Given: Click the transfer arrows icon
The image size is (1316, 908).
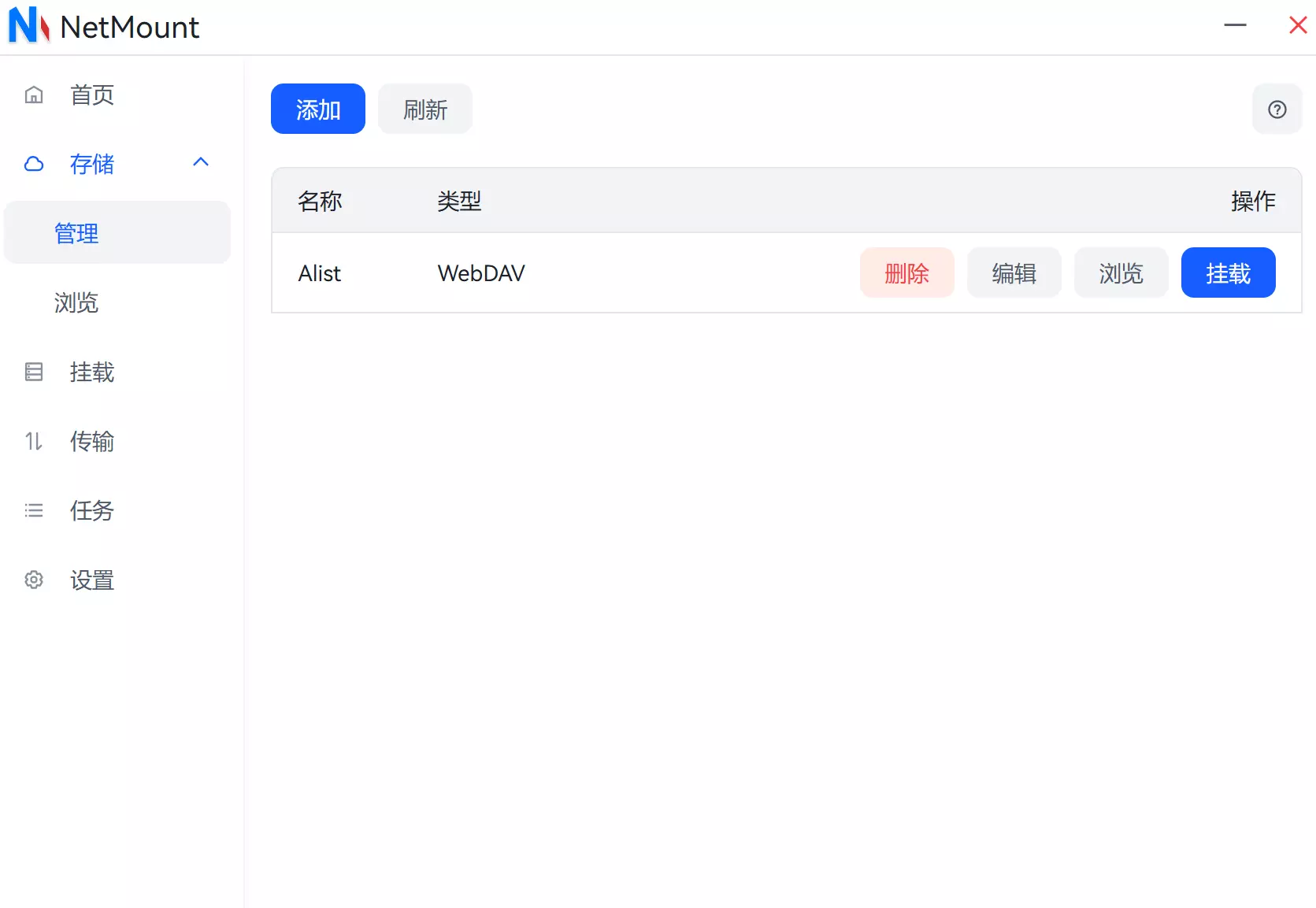Looking at the screenshot, I should pyautogui.click(x=34, y=442).
